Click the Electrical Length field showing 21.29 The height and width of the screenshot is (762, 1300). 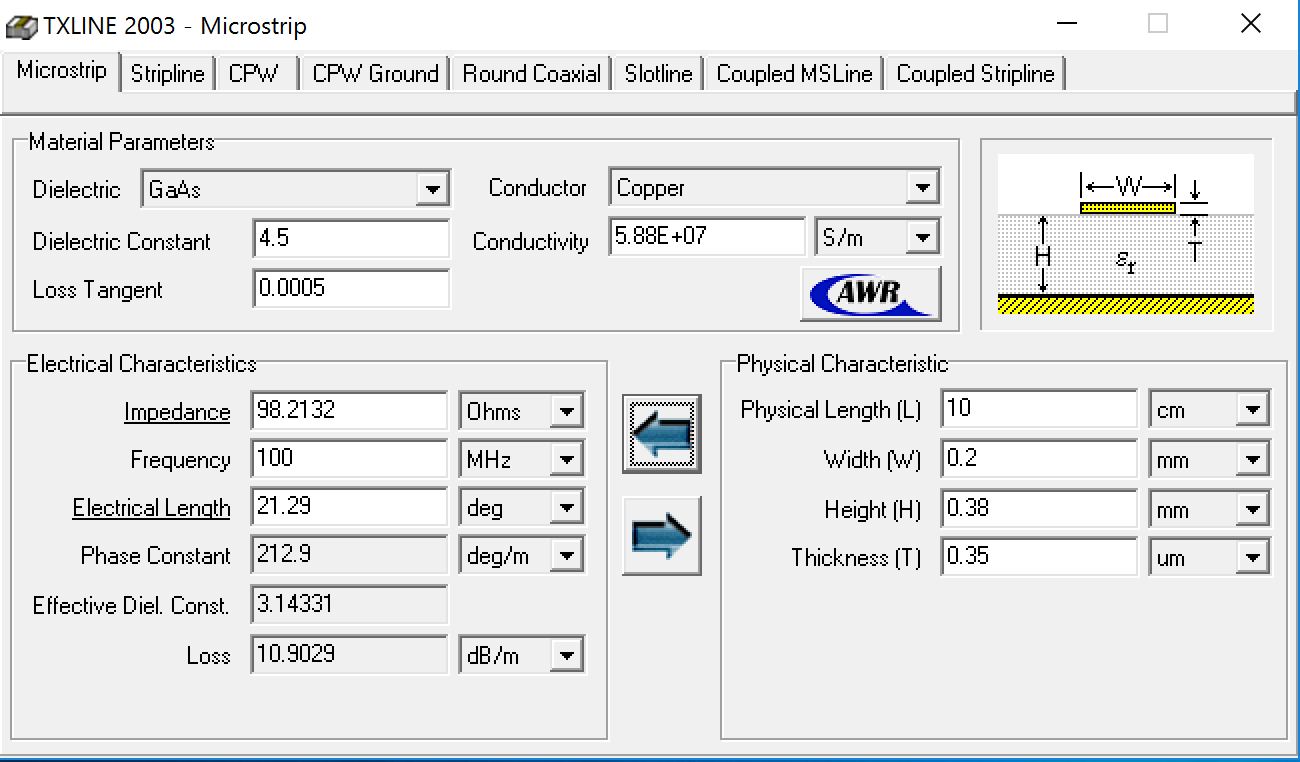(x=349, y=507)
